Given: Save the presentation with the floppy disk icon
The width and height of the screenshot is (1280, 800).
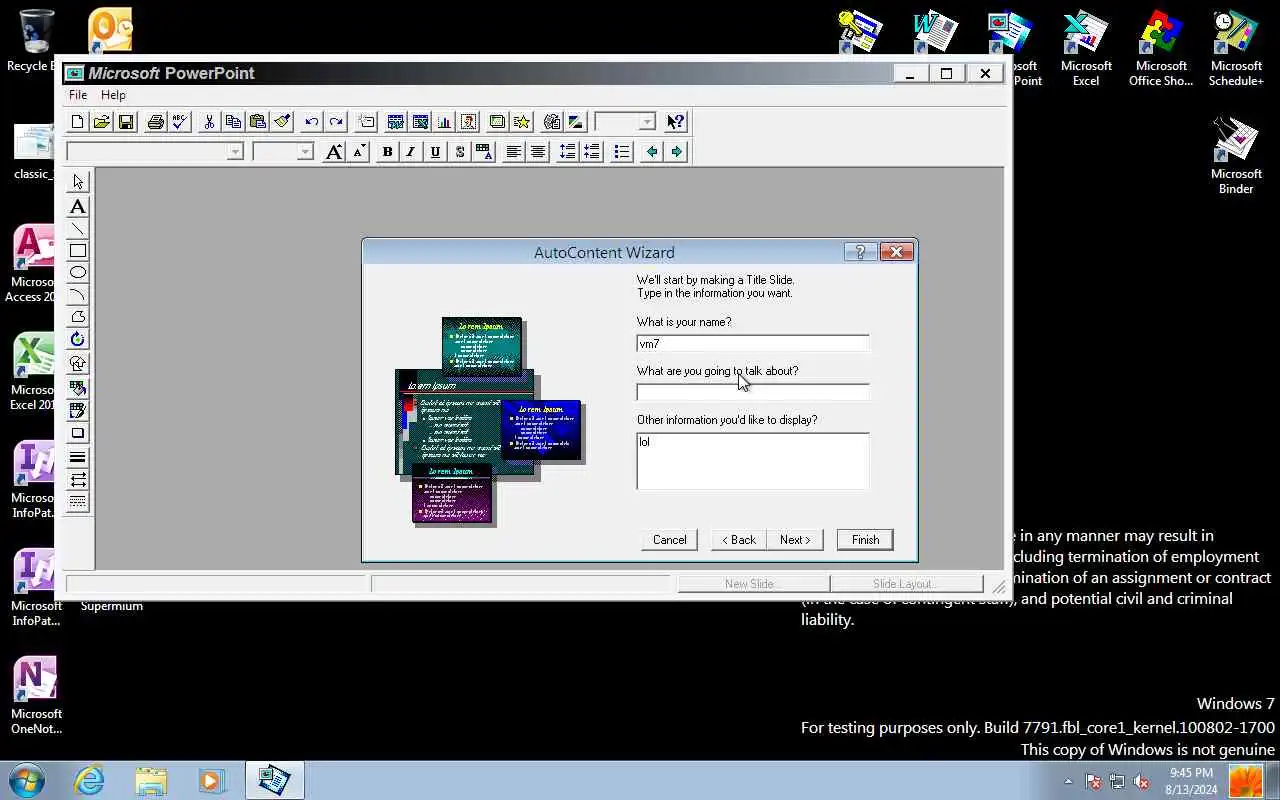Looking at the screenshot, I should [x=126, y=122].
